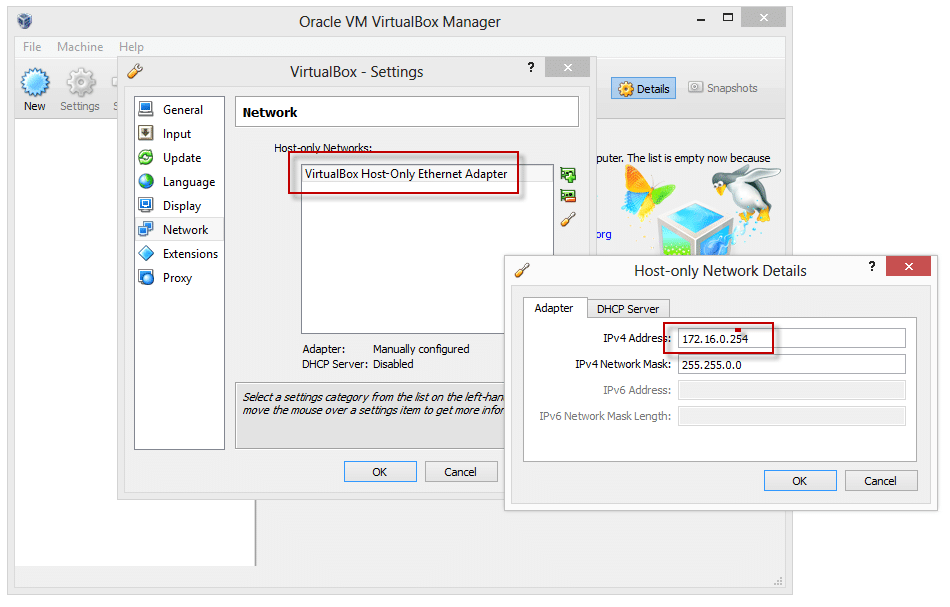This screenshot has width=950, height=607.
Task: Click the IPv4 Network Mask field
Action: [x=791, y=364]
